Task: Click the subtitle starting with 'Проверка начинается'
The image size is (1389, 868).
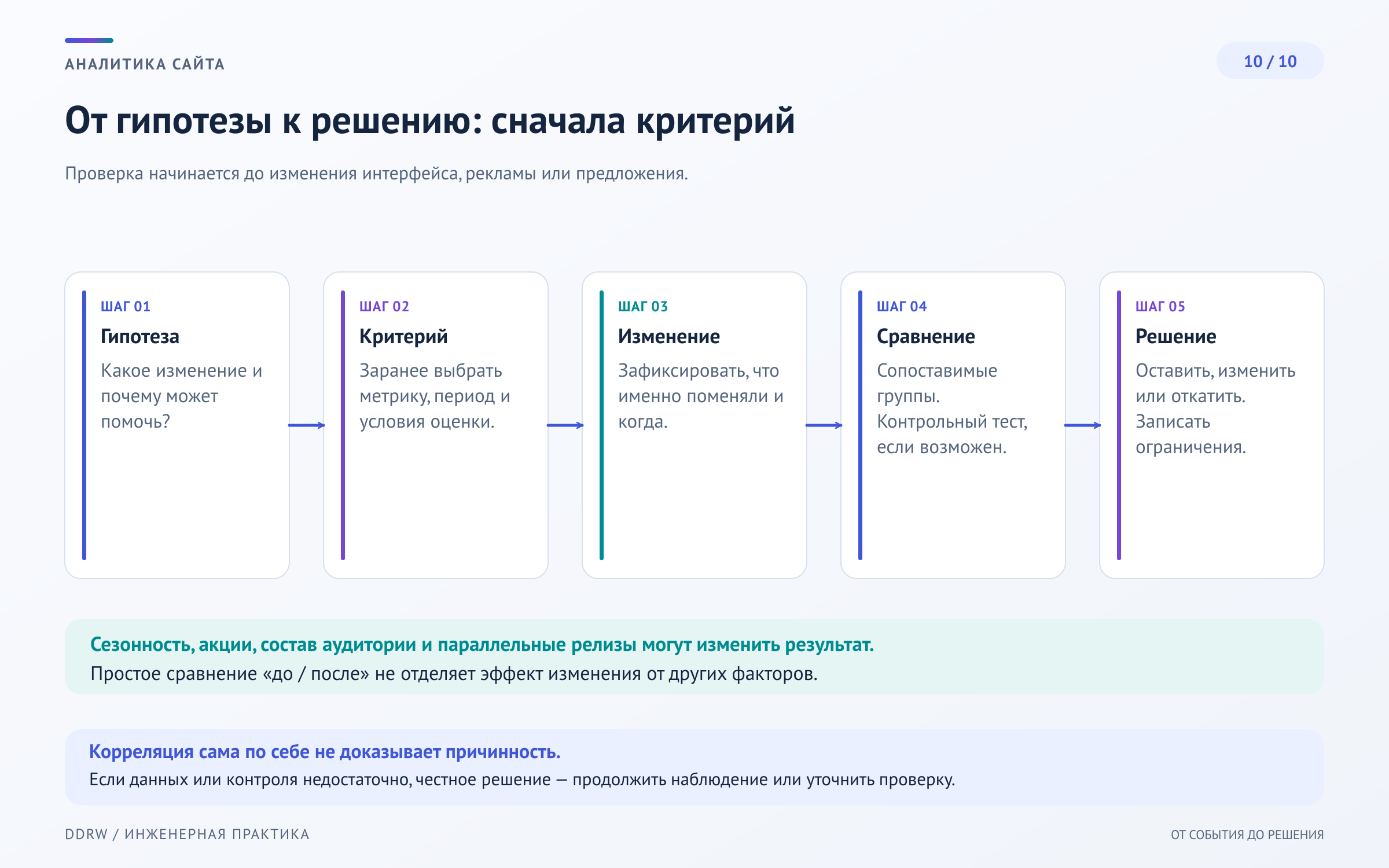Action: coord(376,174)
